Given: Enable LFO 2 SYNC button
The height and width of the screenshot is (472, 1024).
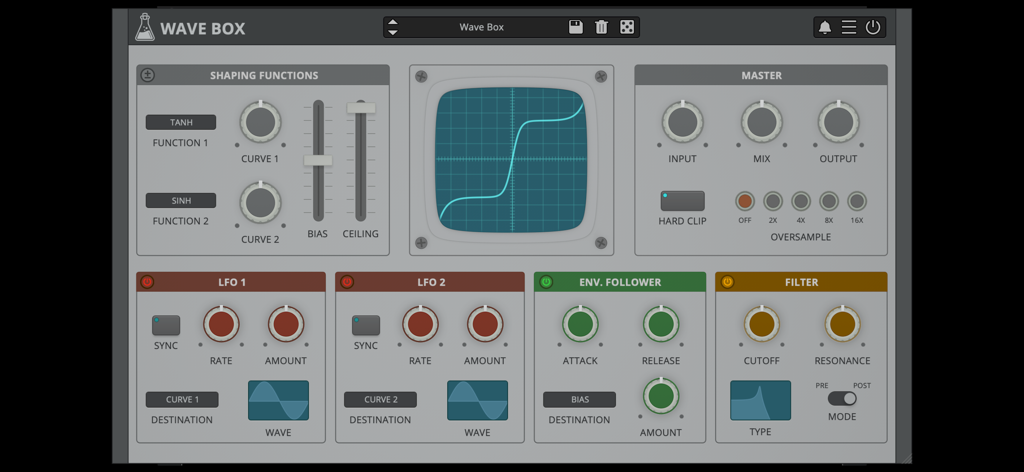Looking at the screenshot, I should [366, 325].
